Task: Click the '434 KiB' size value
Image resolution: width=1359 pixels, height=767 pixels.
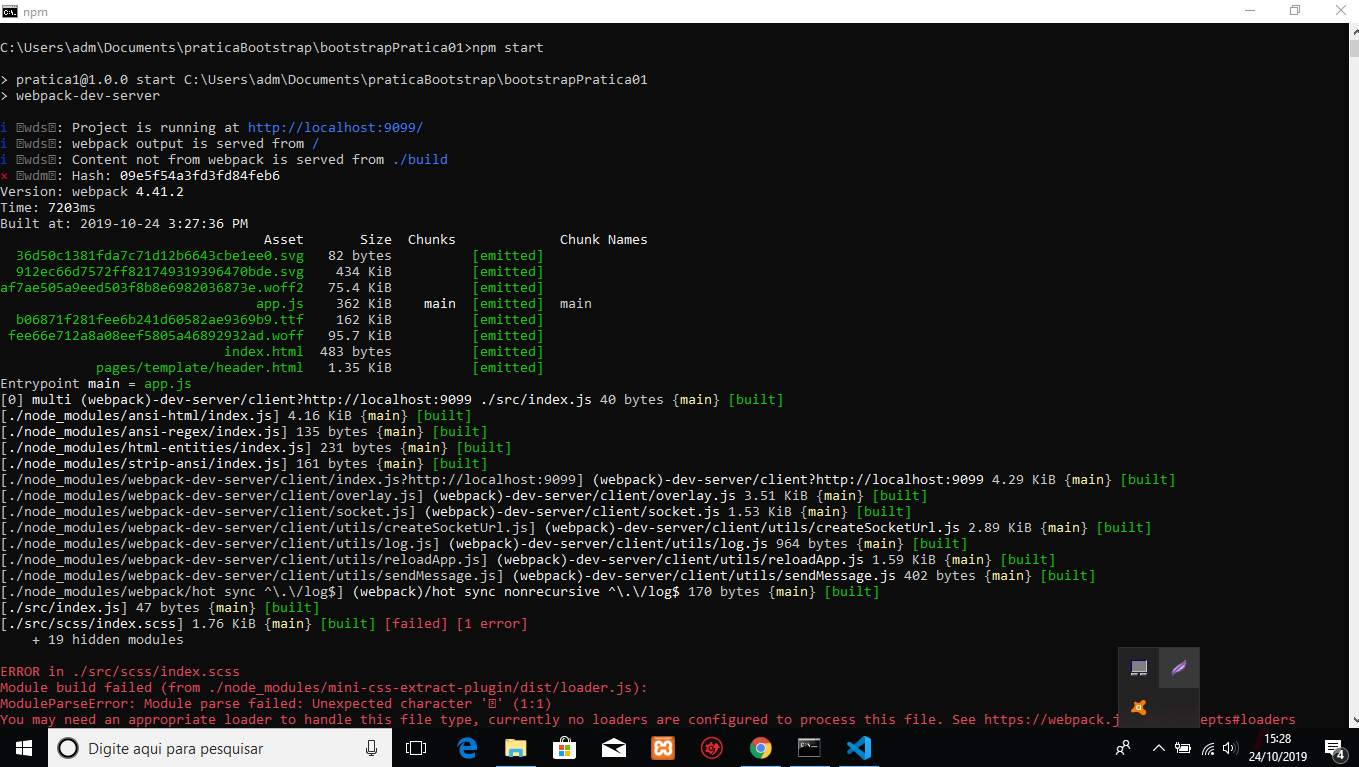Action: coord(364,272)
